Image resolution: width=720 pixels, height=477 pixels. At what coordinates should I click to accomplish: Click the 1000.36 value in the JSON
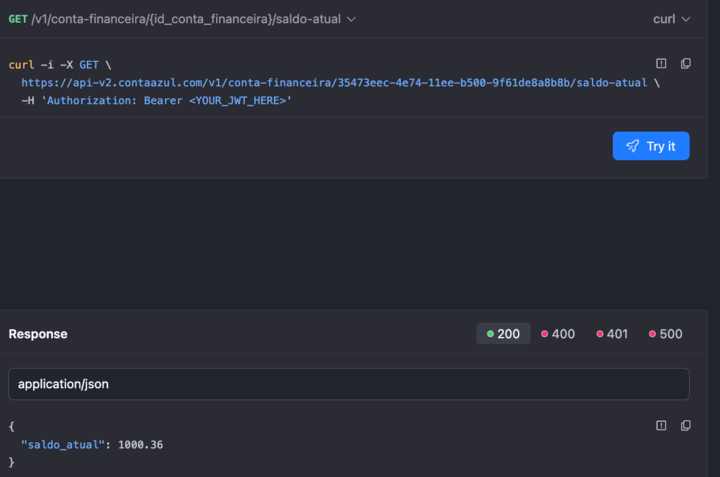(140, 444)
